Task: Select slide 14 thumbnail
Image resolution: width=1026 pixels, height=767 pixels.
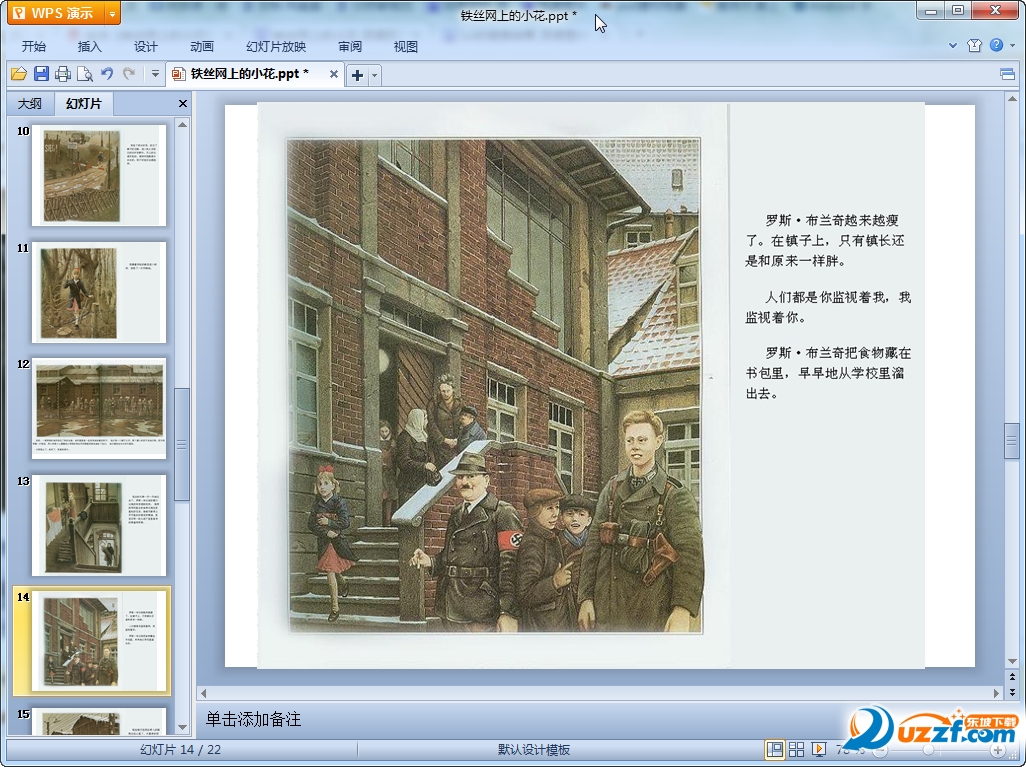Action: 99,641
